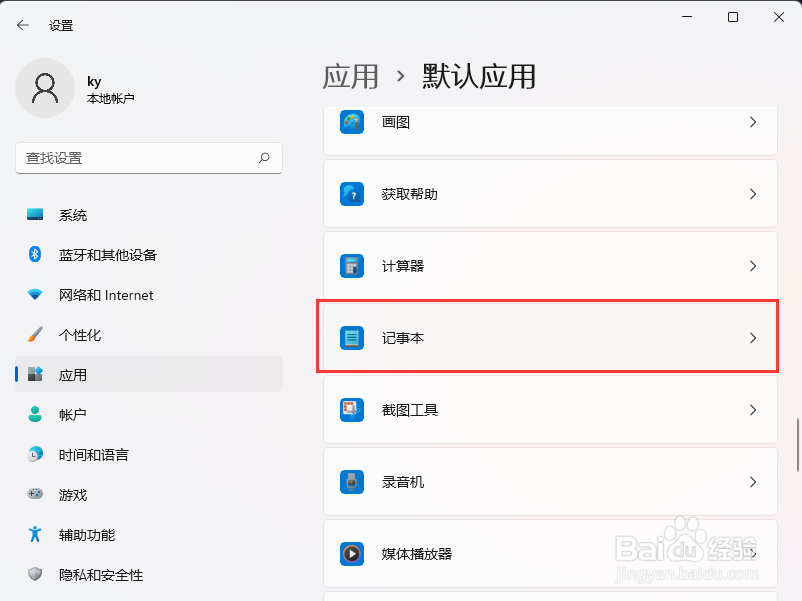Image resolution: width=802 pixels, height=601 pixels.
Task: Click the Calculator (计算器) app icon
Action: (352, 266)
